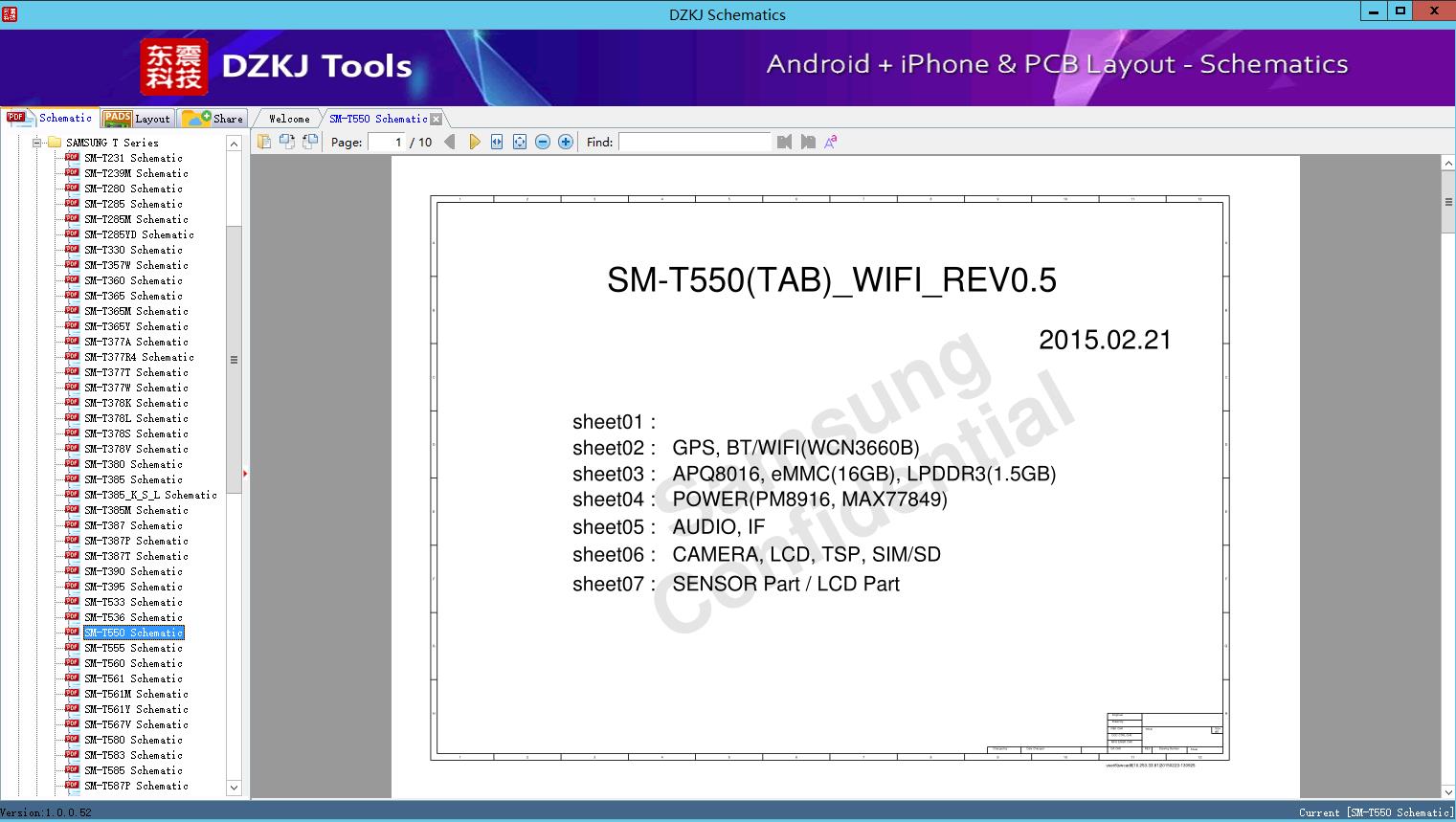Open SM-T377T Schematic
This screenshot has width=1456, height=822.
[x=136, y=372]
